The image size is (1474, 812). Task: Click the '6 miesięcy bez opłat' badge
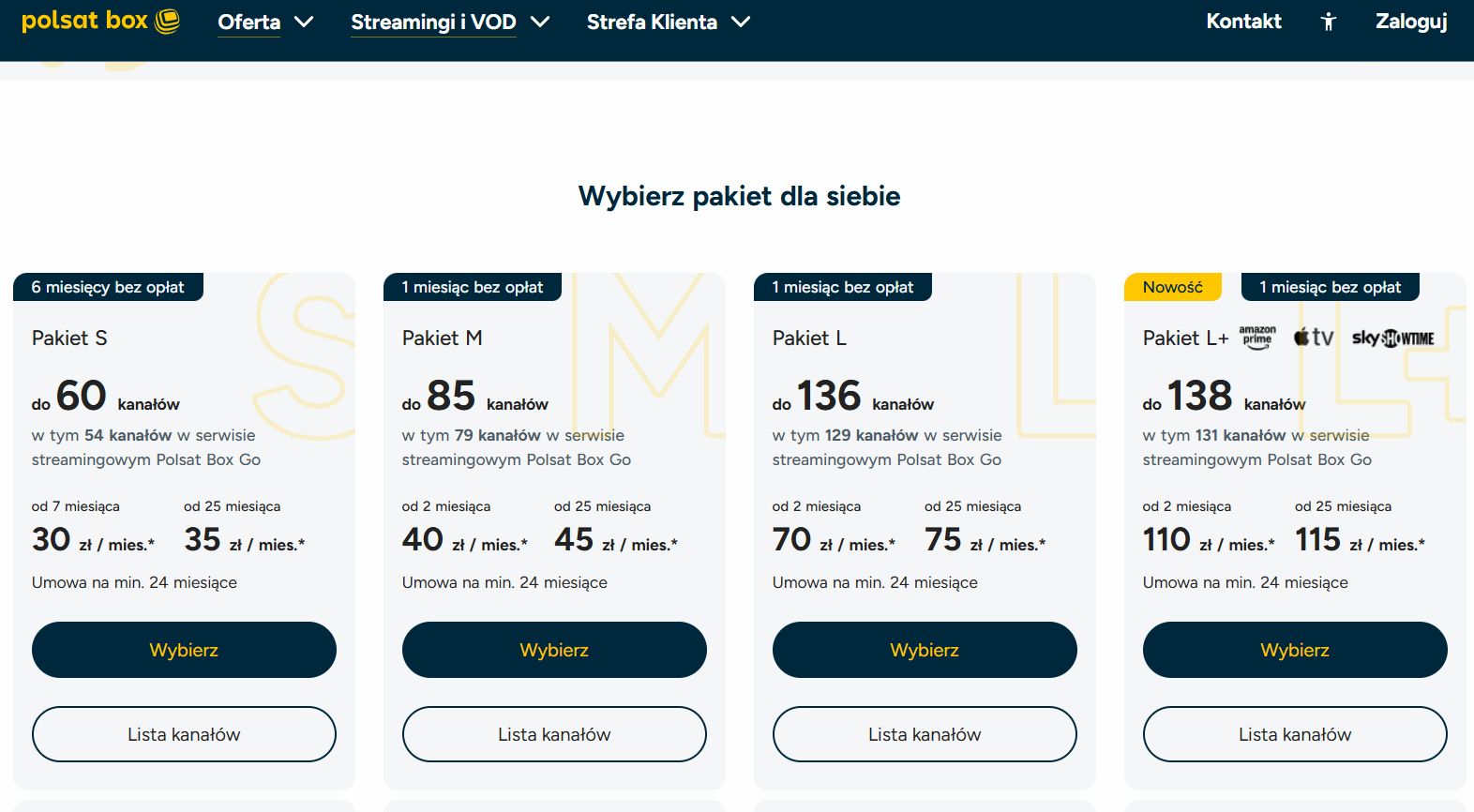click(x=108, y=287)
